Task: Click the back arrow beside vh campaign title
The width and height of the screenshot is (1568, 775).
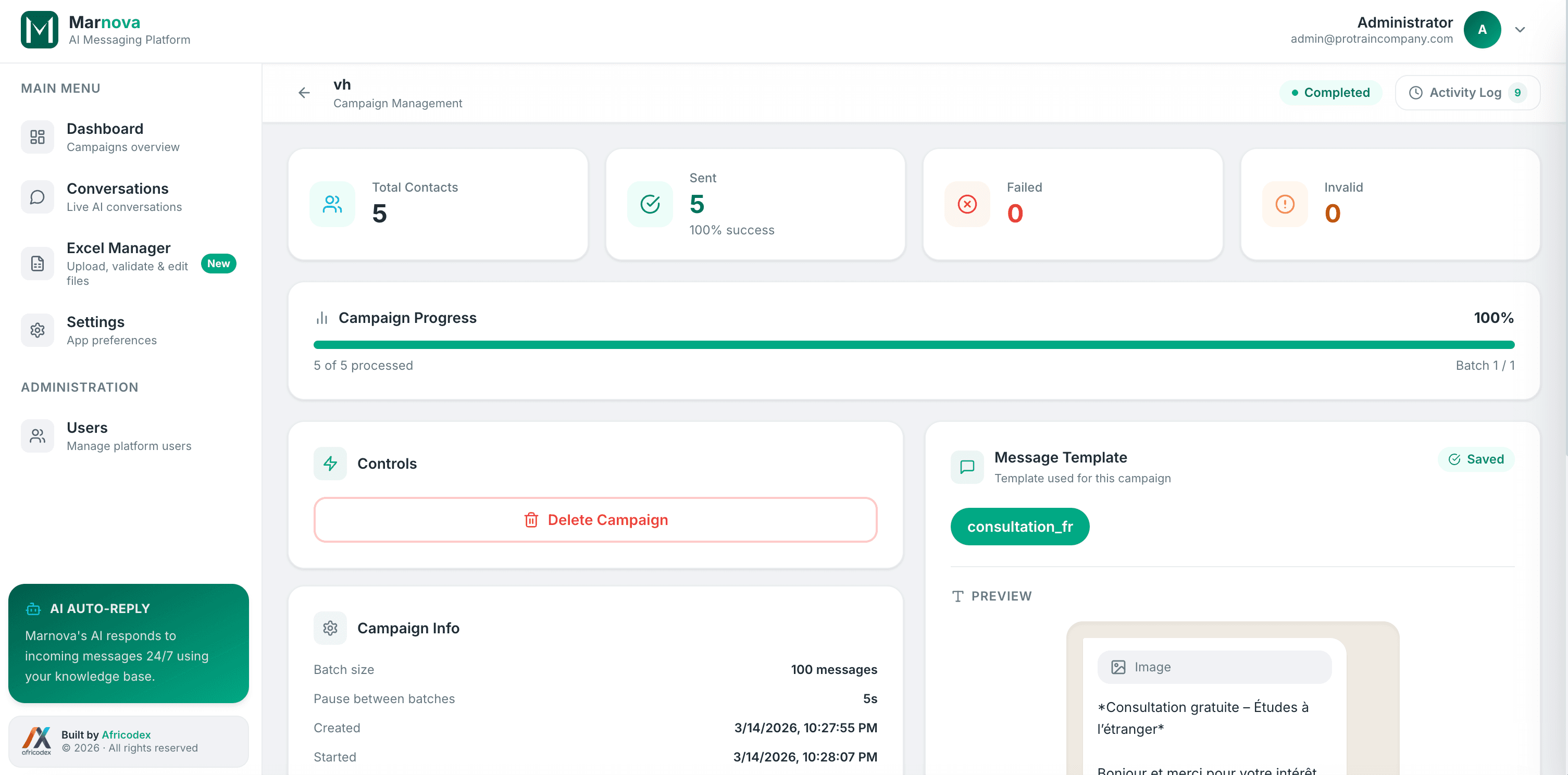Action: pos(304,93)
